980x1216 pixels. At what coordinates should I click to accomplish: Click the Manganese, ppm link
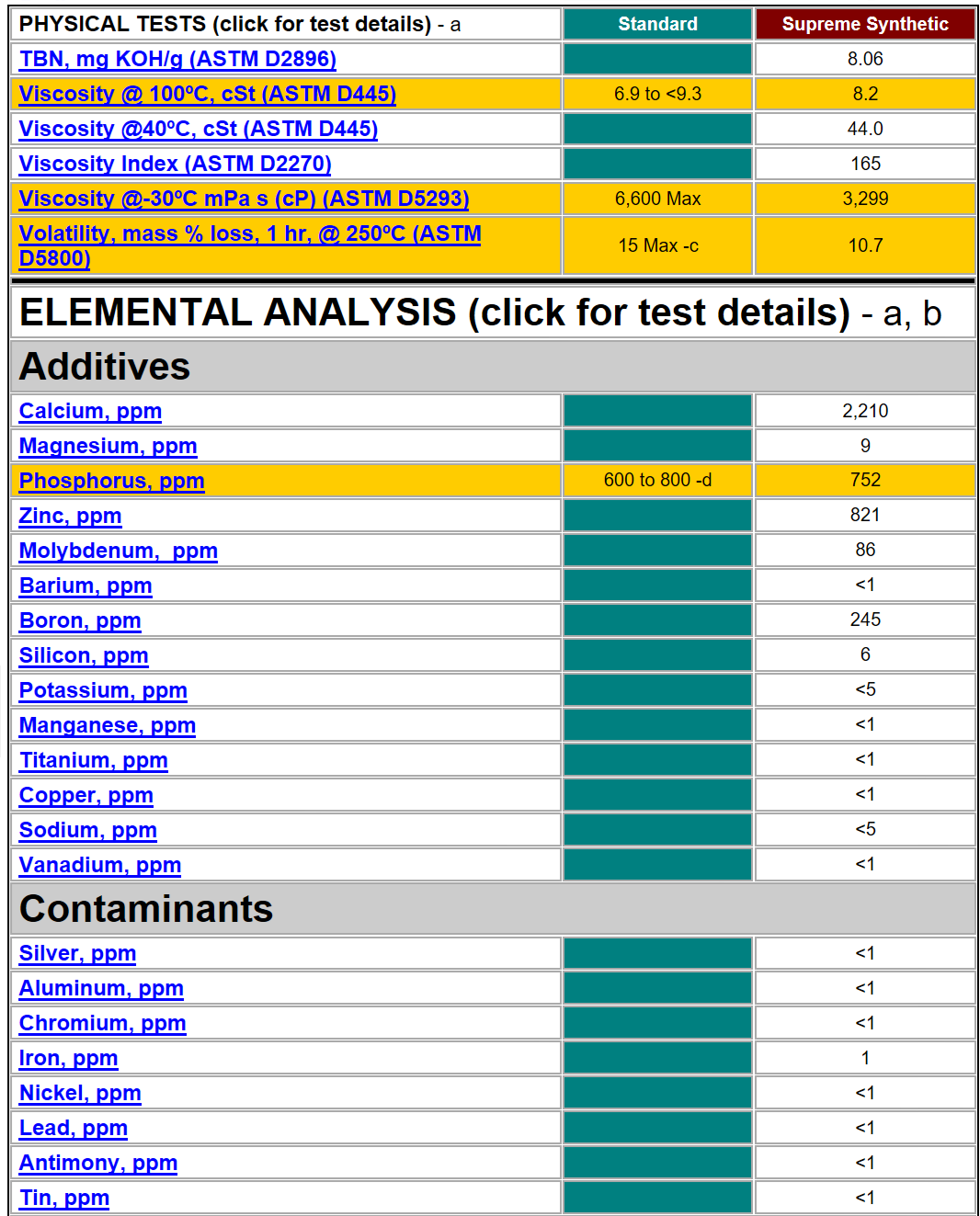(x=108, y=725)
